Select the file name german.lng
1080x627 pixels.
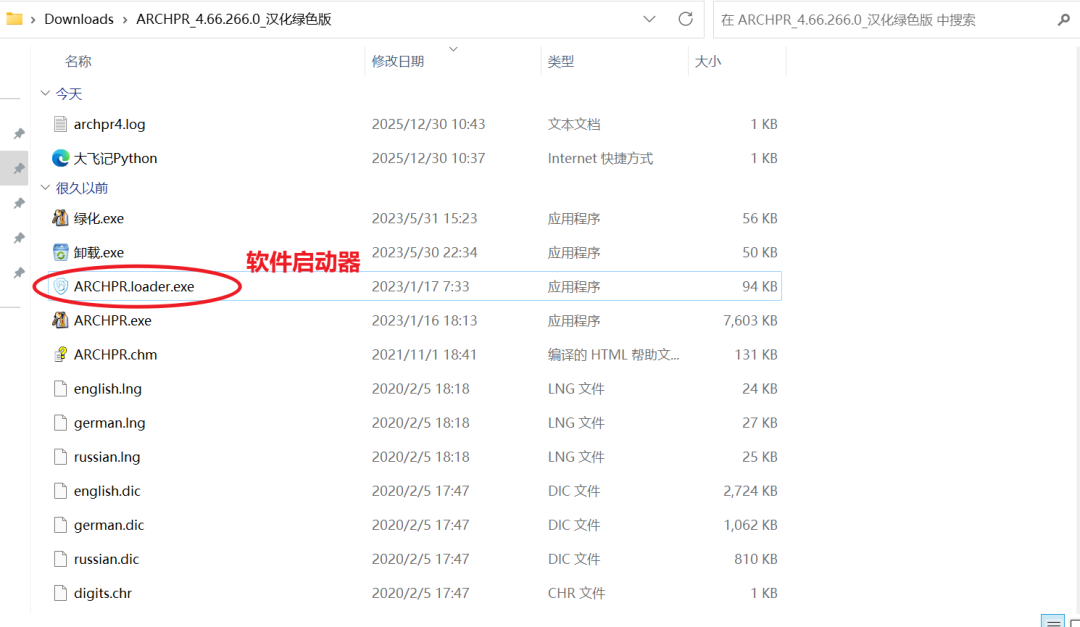[110, 422]
